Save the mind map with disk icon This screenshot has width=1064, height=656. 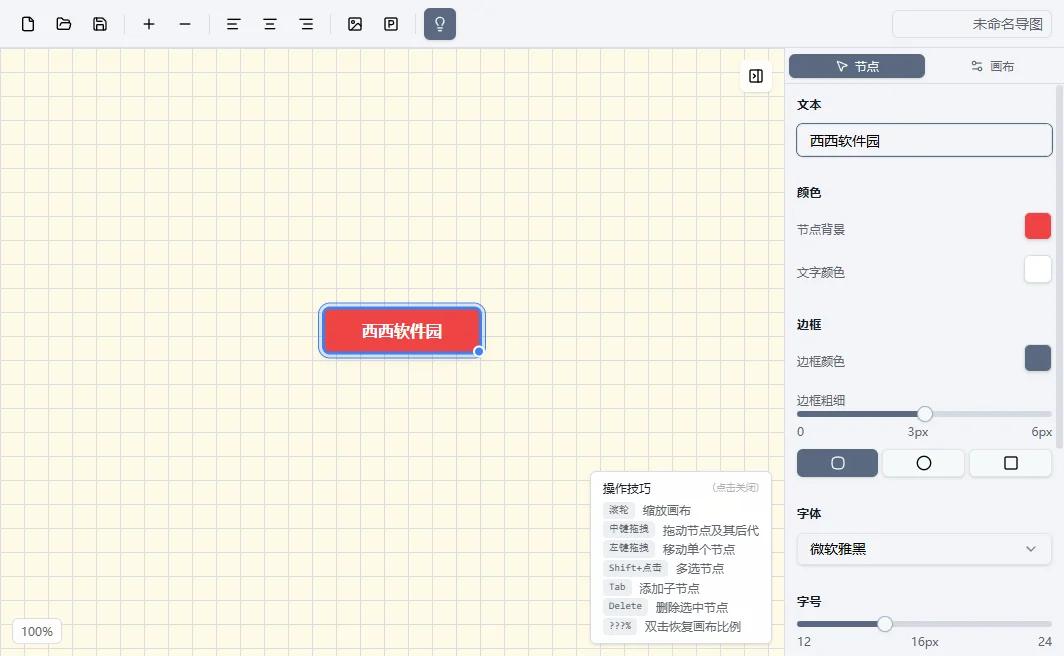[100, 24]
